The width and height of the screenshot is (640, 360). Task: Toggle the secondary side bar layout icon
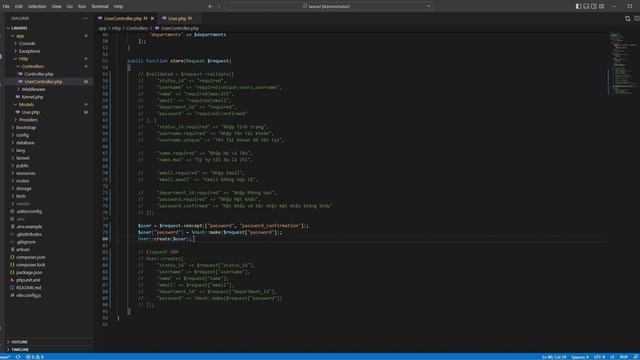point(594,6)
